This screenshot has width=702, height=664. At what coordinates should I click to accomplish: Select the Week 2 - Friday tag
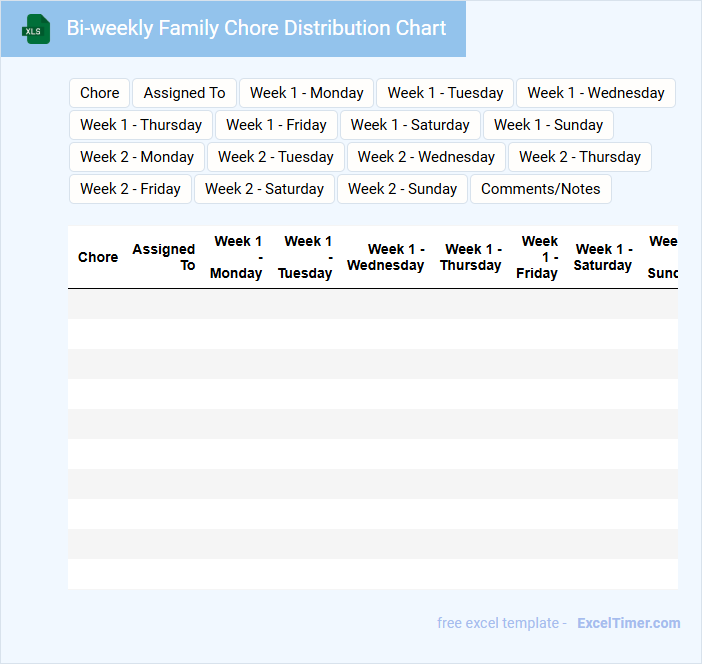tap(130, 189)
